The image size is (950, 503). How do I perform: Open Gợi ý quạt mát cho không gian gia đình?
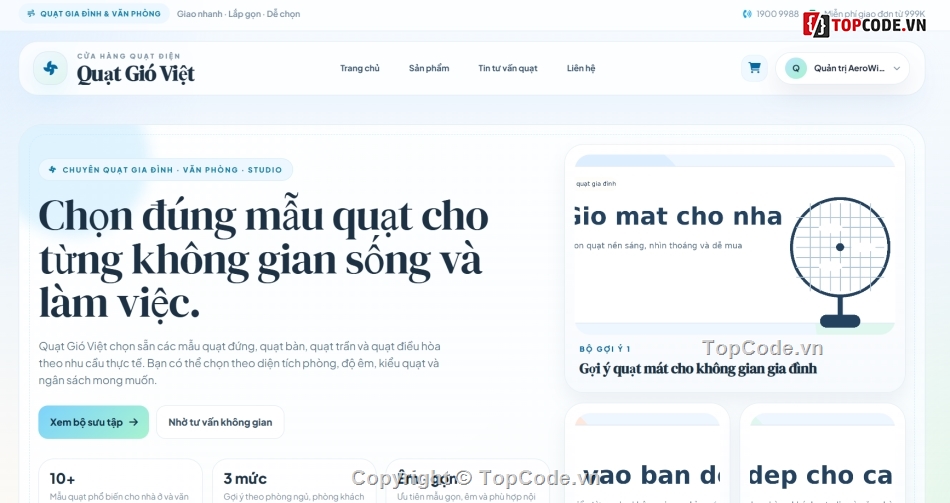(x=698, y=368)
